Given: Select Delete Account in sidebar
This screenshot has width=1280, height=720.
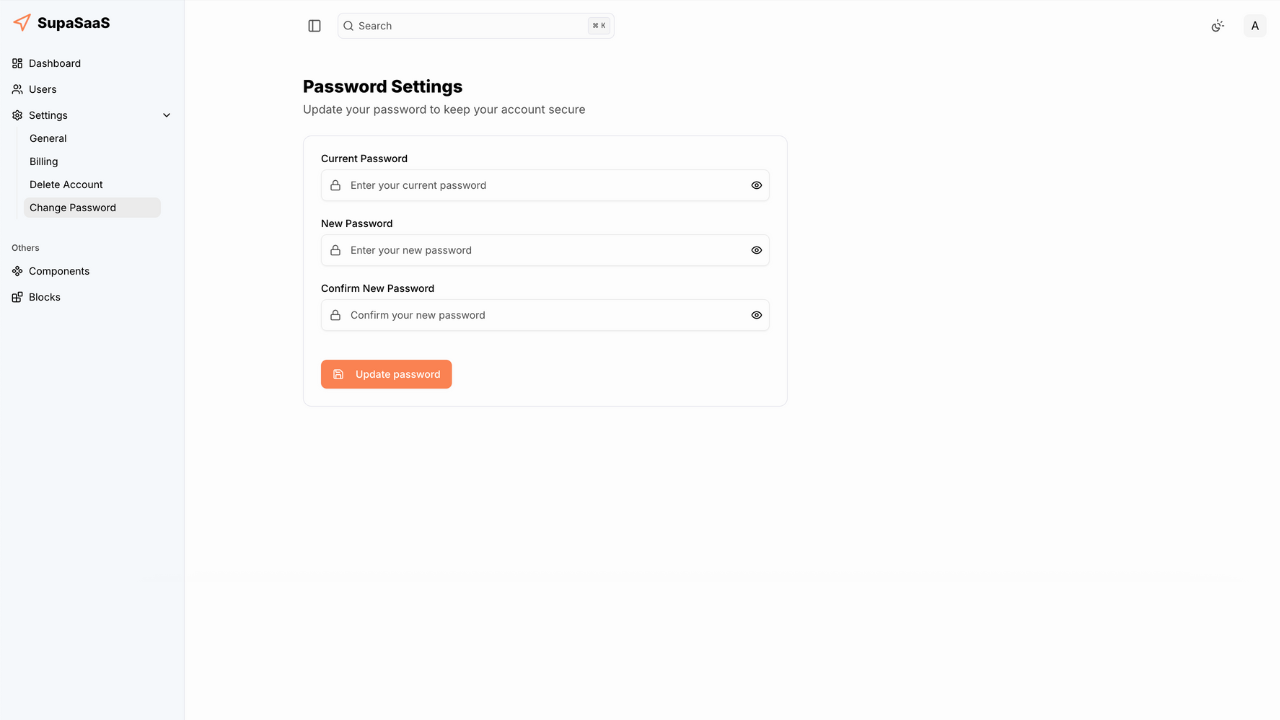Looking at the screenshot, I should (66, 184).
